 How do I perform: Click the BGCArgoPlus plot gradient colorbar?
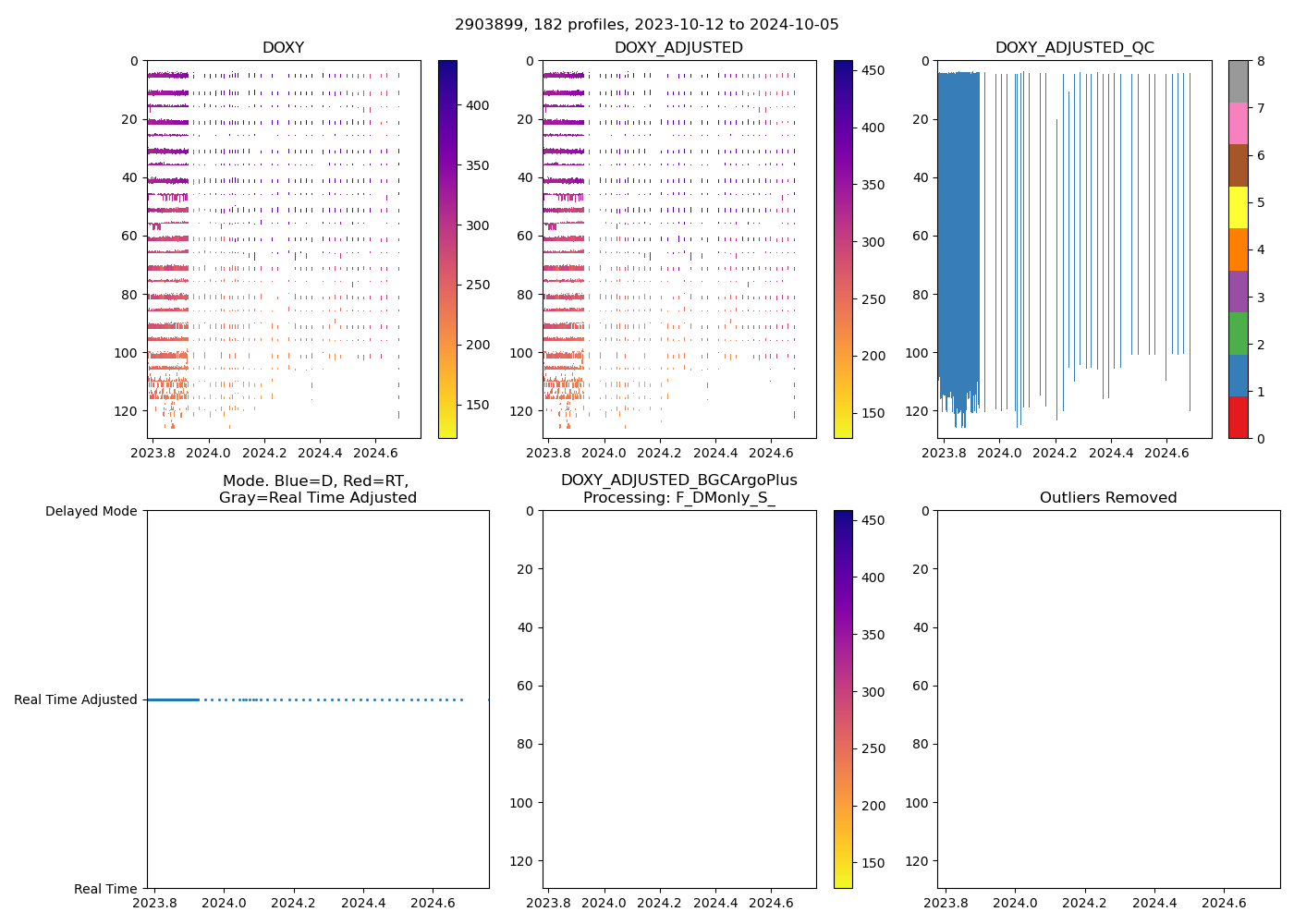point(843,699)
